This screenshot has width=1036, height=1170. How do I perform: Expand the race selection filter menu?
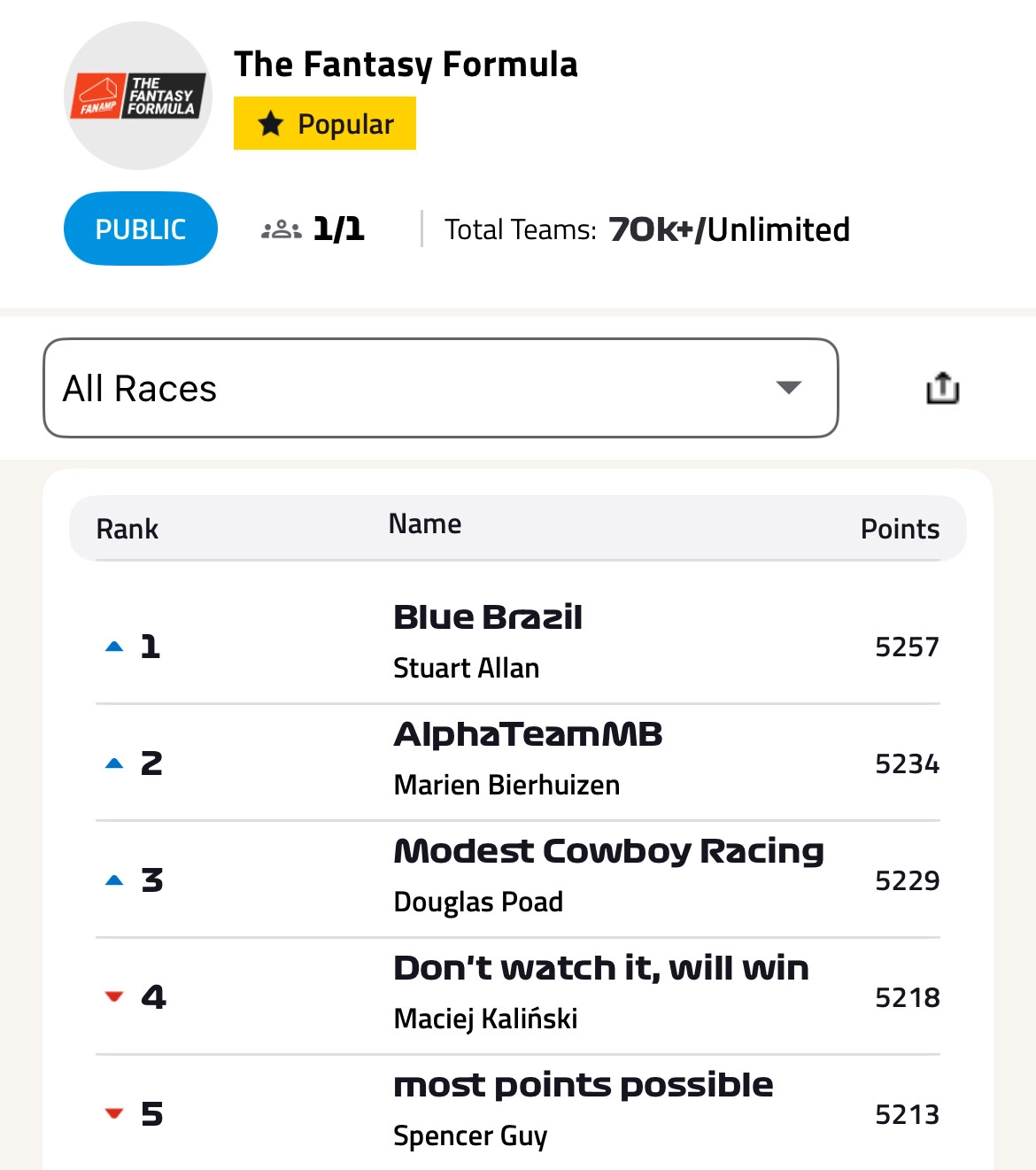(438, 387)
